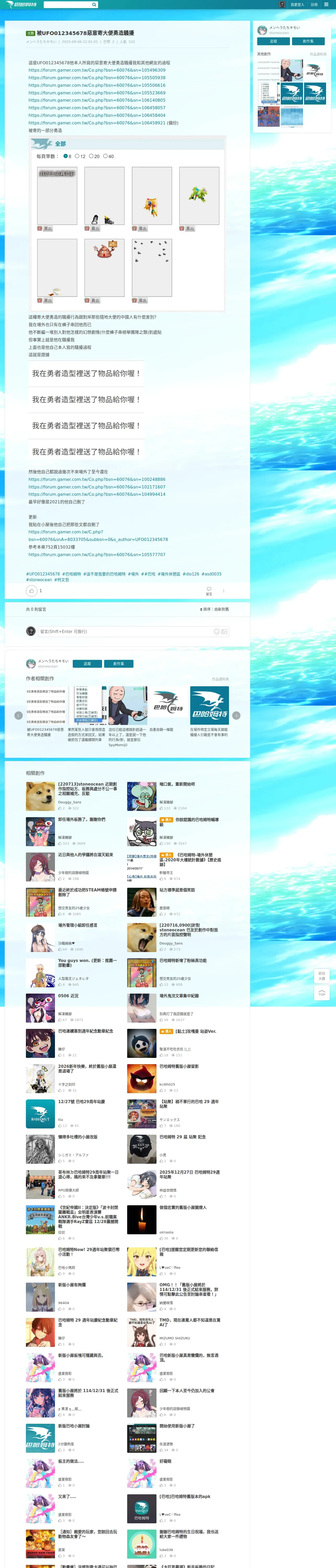Image resolution: width=336 pixels, height=1568 pixels.
Task: Click 追蹤 button below the comments section
Action: (x=87, y=664)
